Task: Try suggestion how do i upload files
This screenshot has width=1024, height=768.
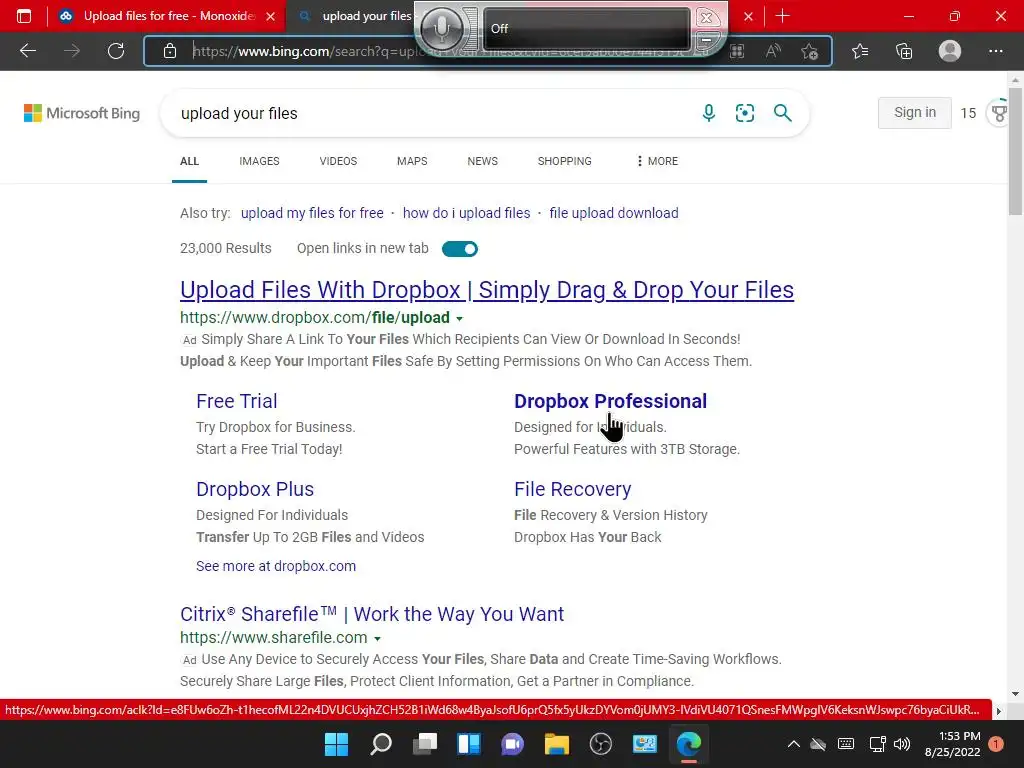Action: [x=466, y=213]
